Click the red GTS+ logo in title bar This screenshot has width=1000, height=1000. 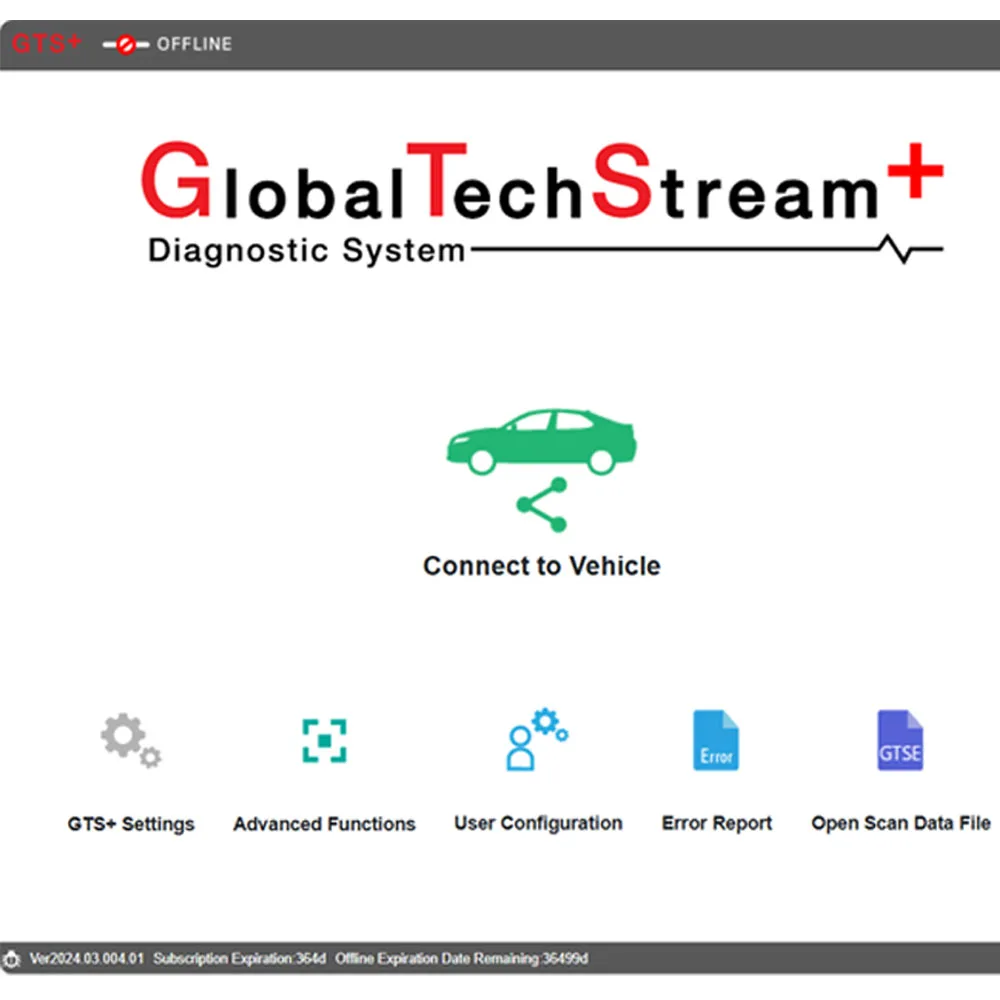(x=47, y=43)
